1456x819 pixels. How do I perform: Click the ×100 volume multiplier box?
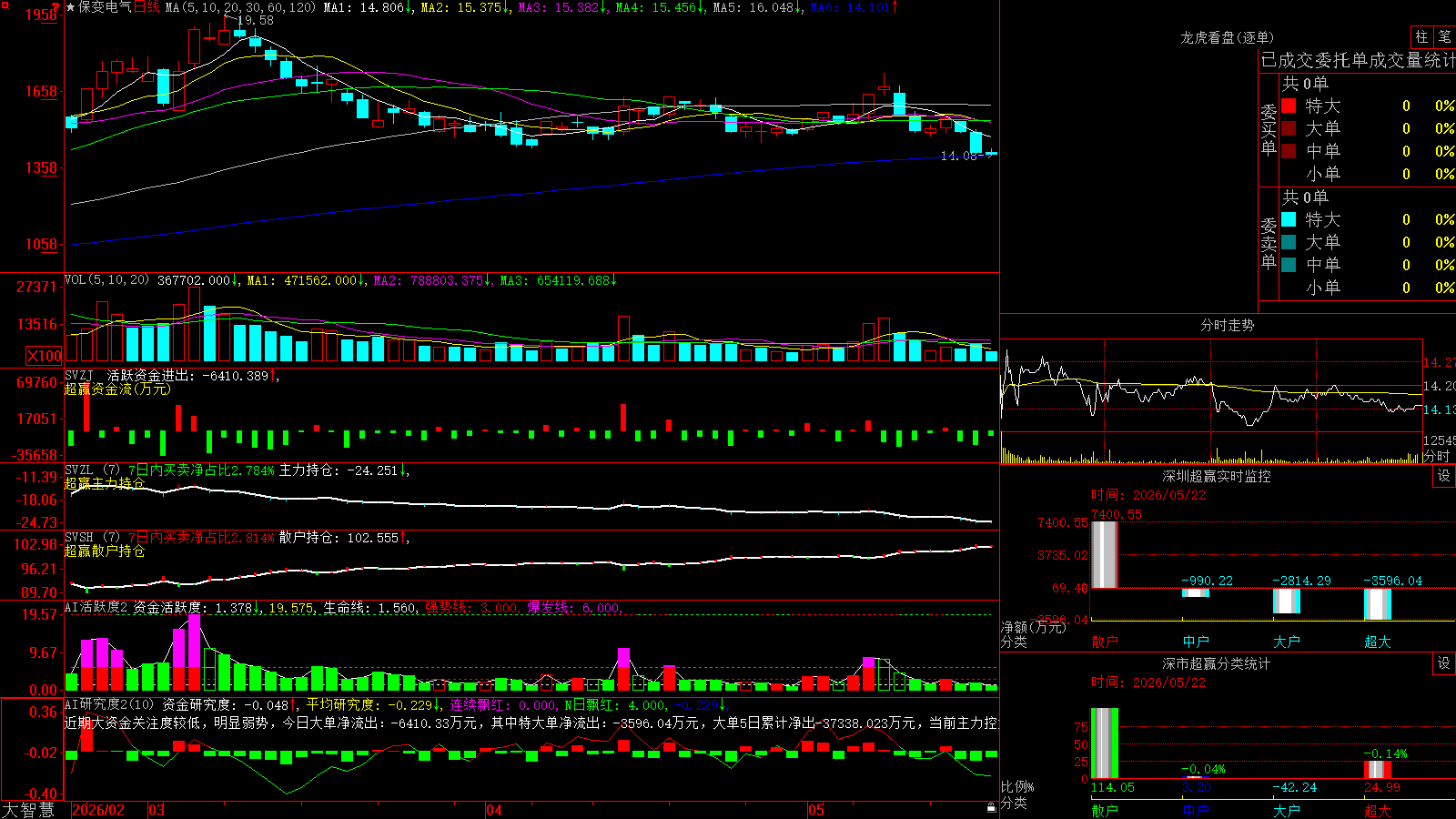[x=44, y=356]
